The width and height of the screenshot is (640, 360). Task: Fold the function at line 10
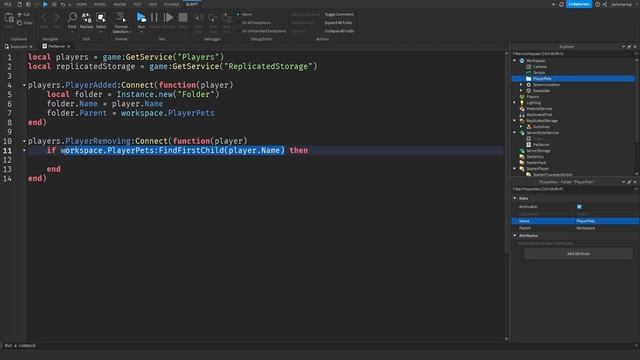point(24,141)
